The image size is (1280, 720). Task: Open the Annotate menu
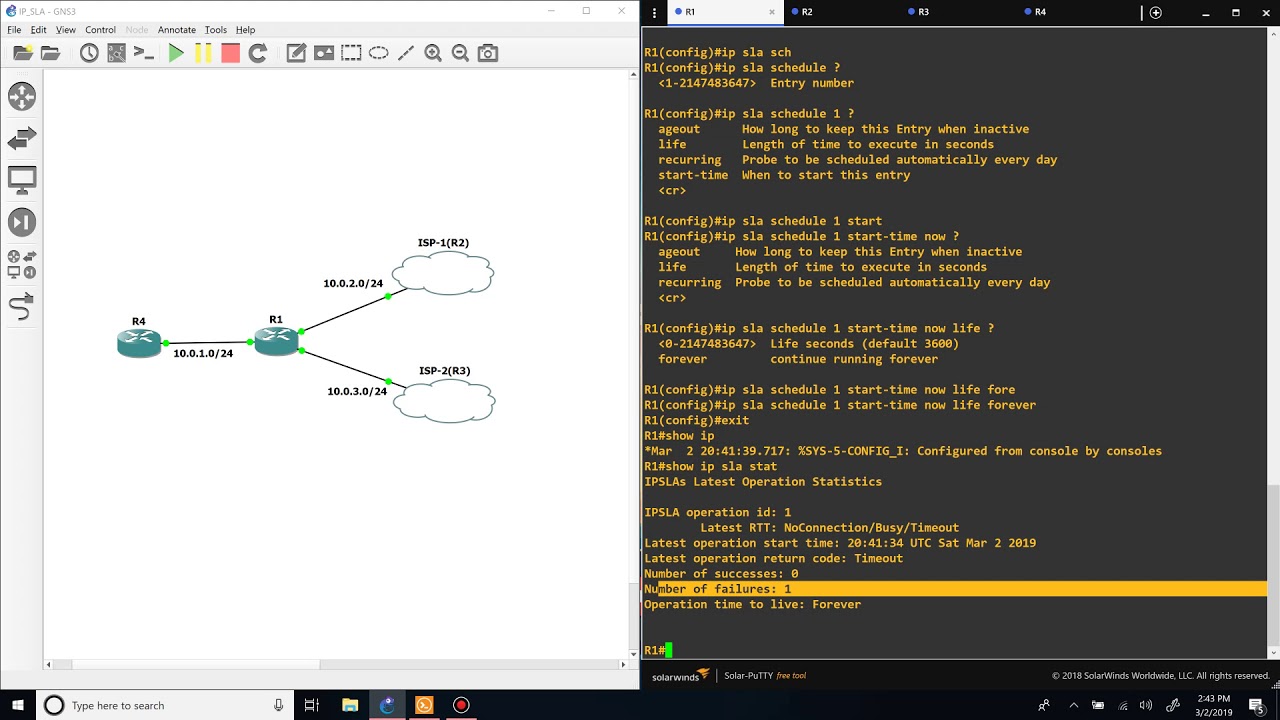coord(177,30)
